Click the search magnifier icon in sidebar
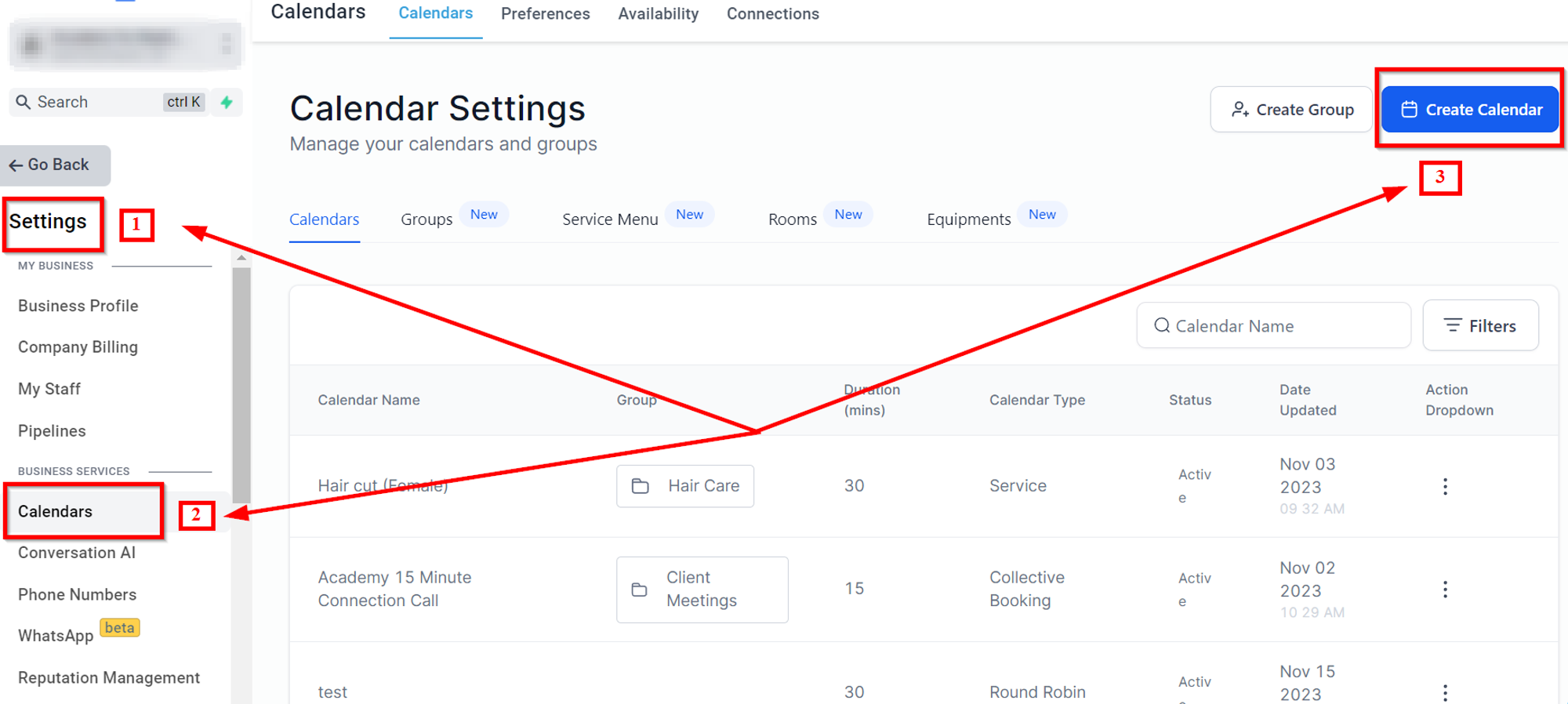The image size is (1568, 704). (x=24, y=102)
